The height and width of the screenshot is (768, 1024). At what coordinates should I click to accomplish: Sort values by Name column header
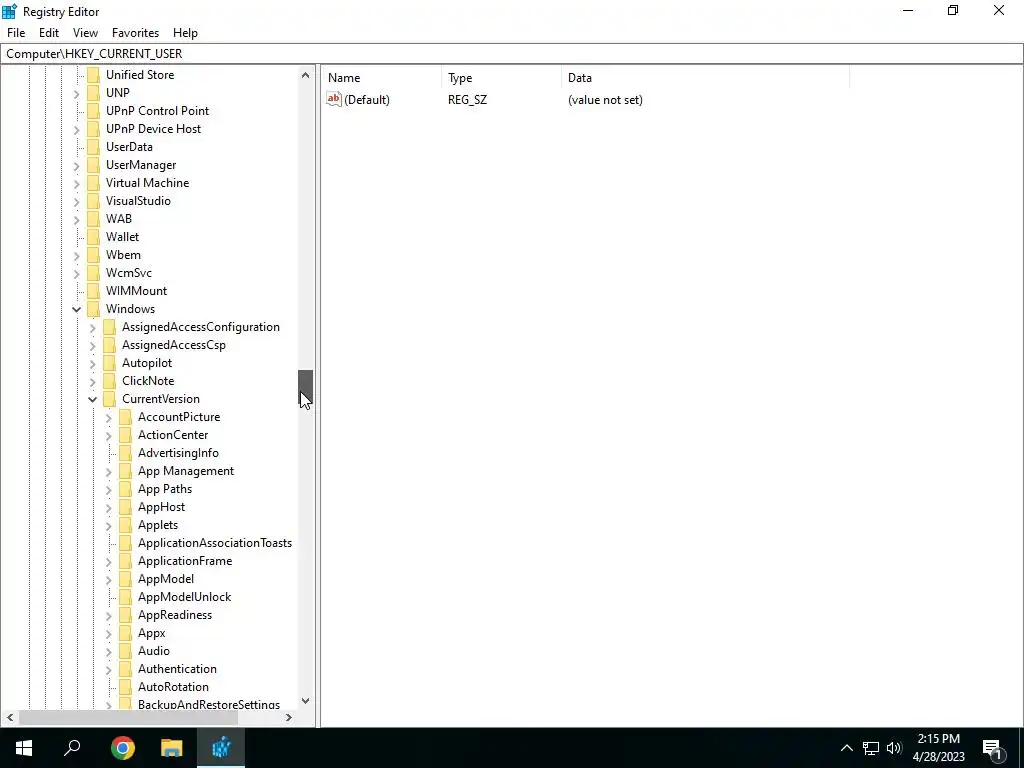[381, 78]
